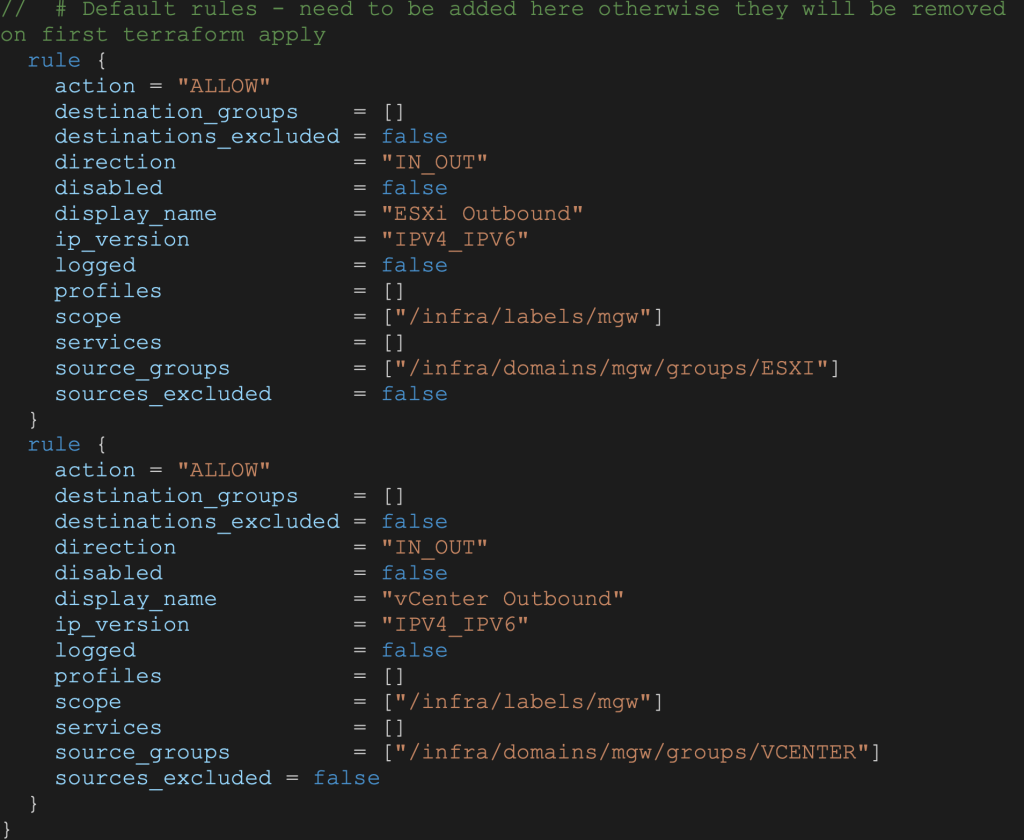Viewport: 1024px width, 840px height.
Task: Click the final closing brace at bottom
Action: pyautogui.click(x=7, y=829)
